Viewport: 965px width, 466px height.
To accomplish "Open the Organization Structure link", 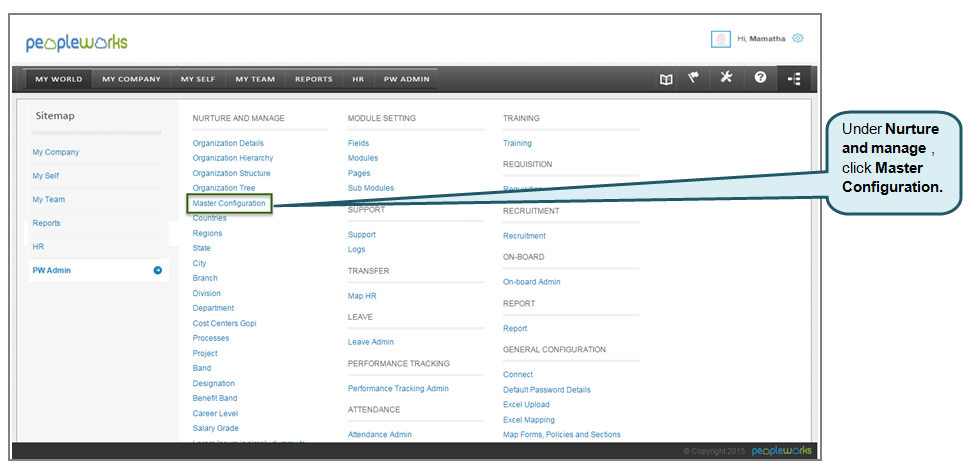I will click(x=231, y=173).
